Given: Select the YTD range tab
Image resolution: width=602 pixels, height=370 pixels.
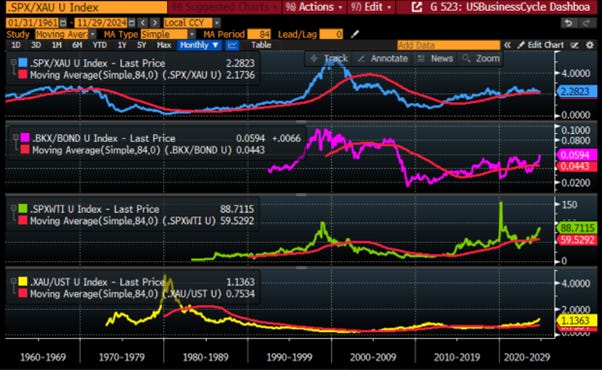Looking at the screenshot, I should (99, 45).
